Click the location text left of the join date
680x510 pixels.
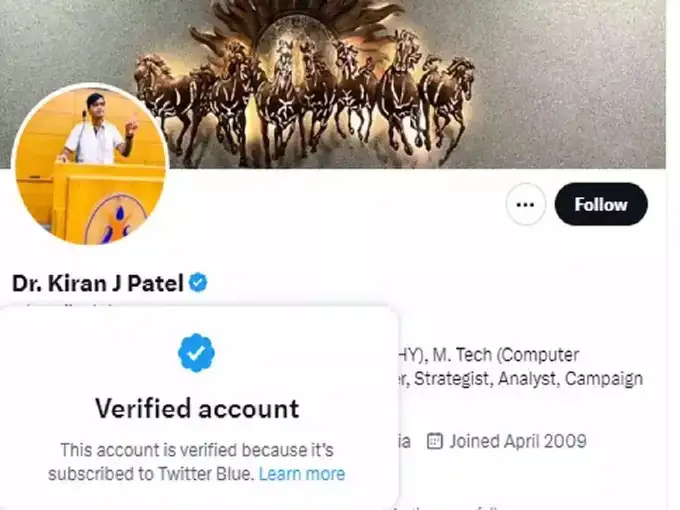tap(404, 441)
